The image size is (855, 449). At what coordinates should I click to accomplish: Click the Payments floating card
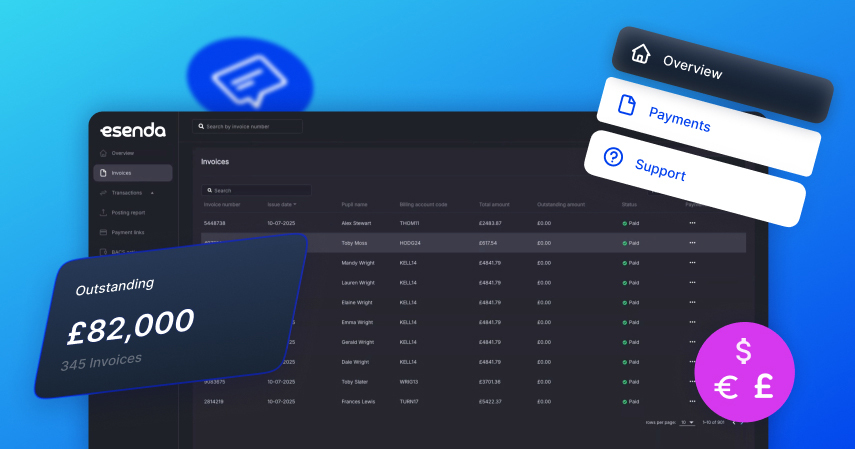[709, 127]
